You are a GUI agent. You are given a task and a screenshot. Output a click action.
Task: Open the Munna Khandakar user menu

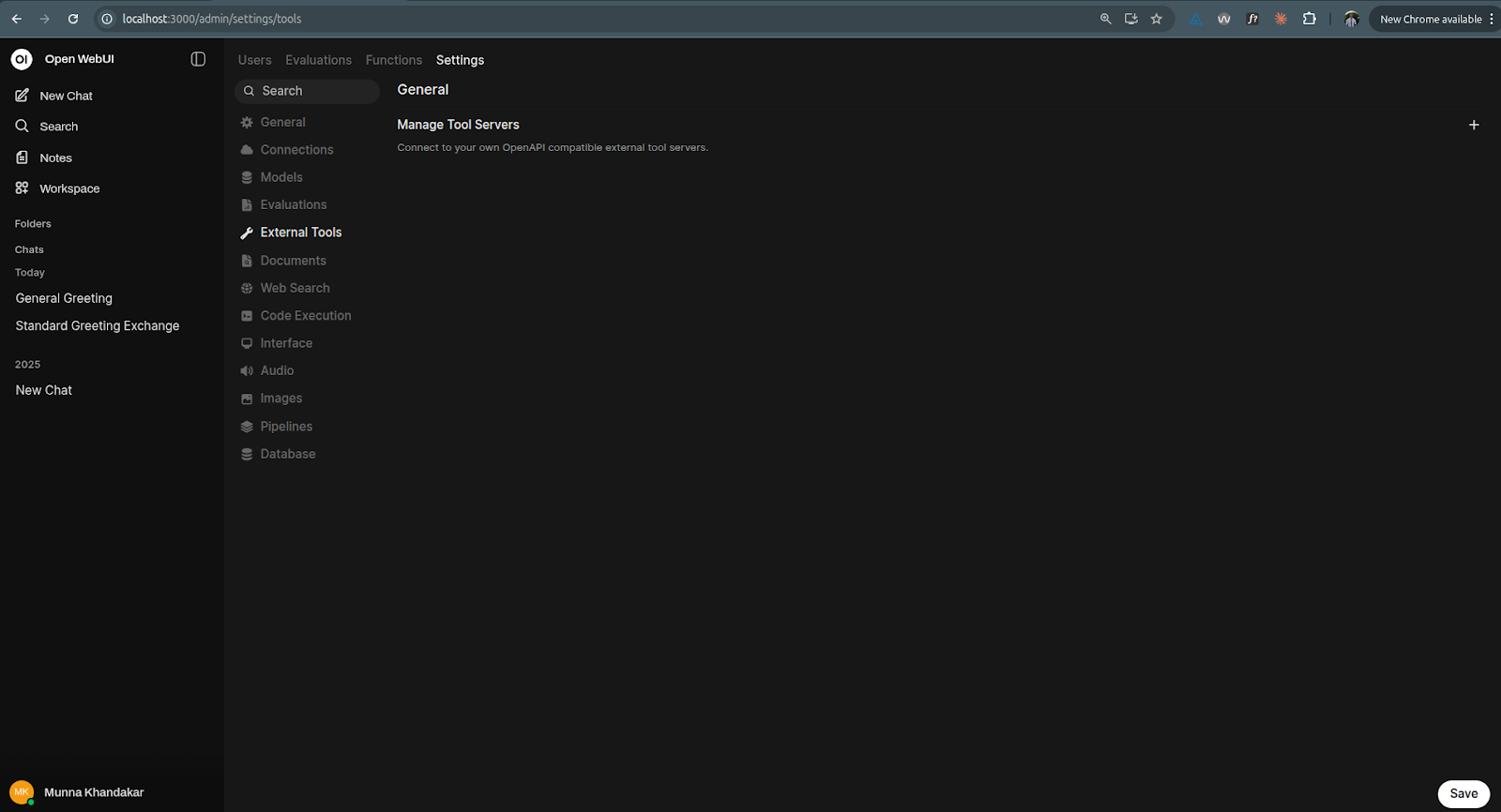pyautogui.click(x=93, y=792)
